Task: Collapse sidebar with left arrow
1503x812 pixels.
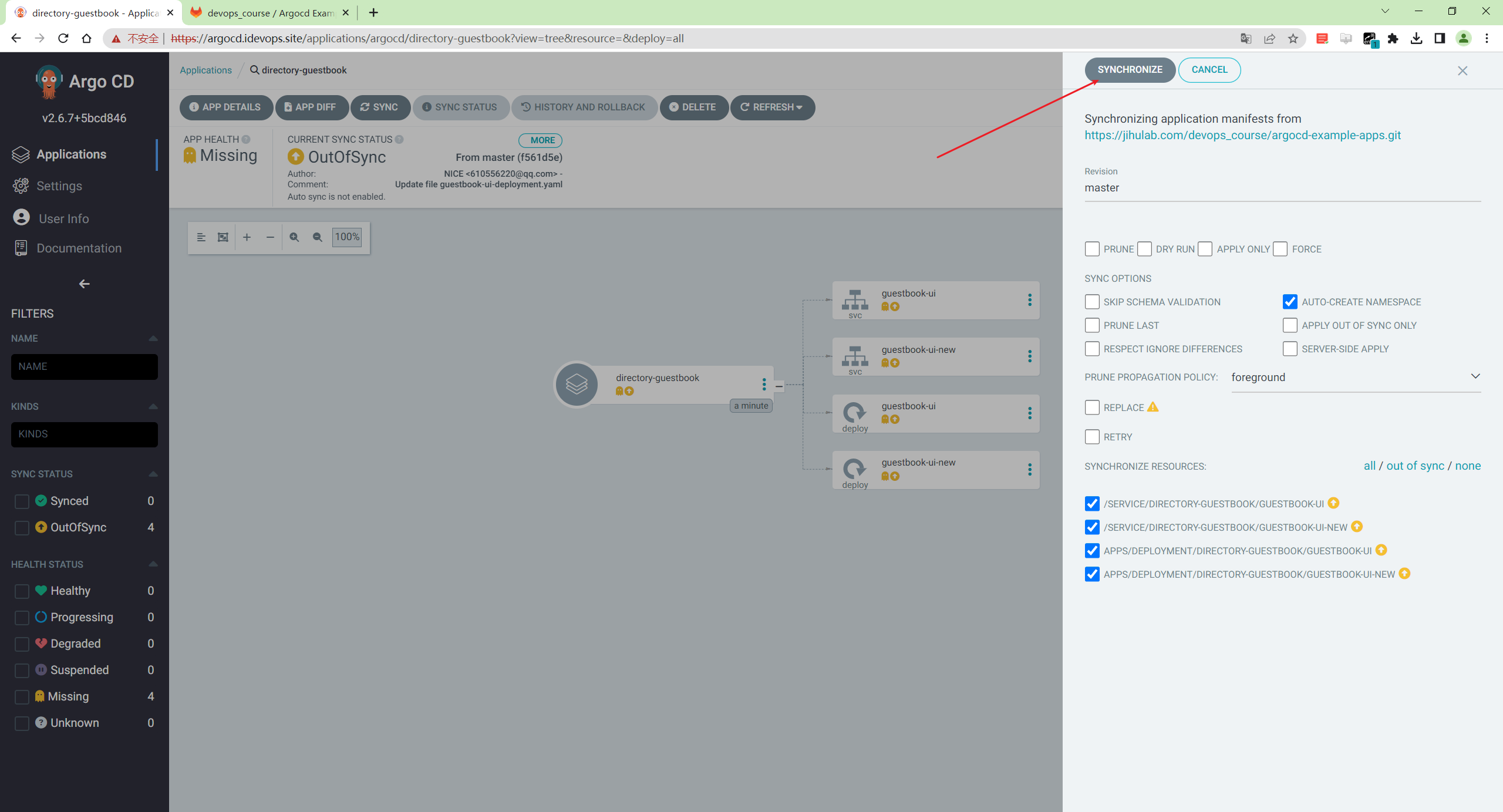Action: point(84,284)
